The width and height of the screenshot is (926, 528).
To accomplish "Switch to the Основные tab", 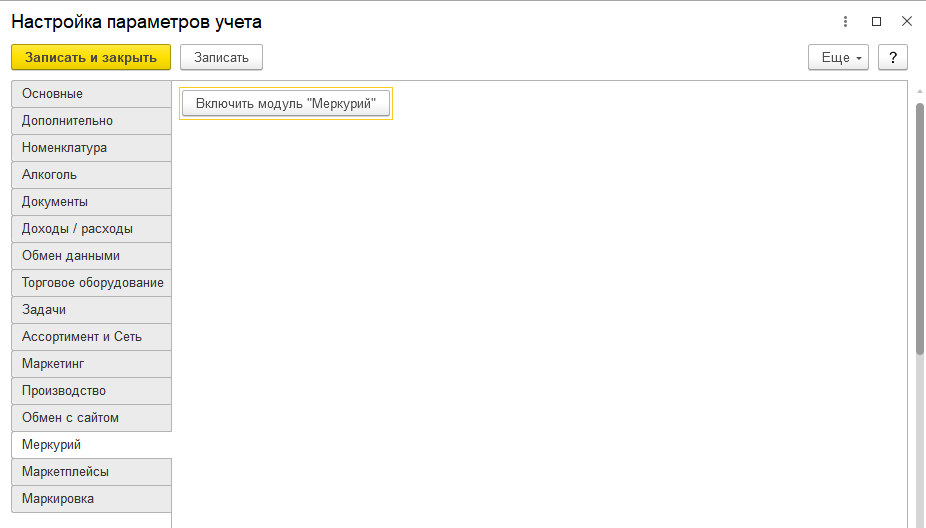I will pos(91,94).
